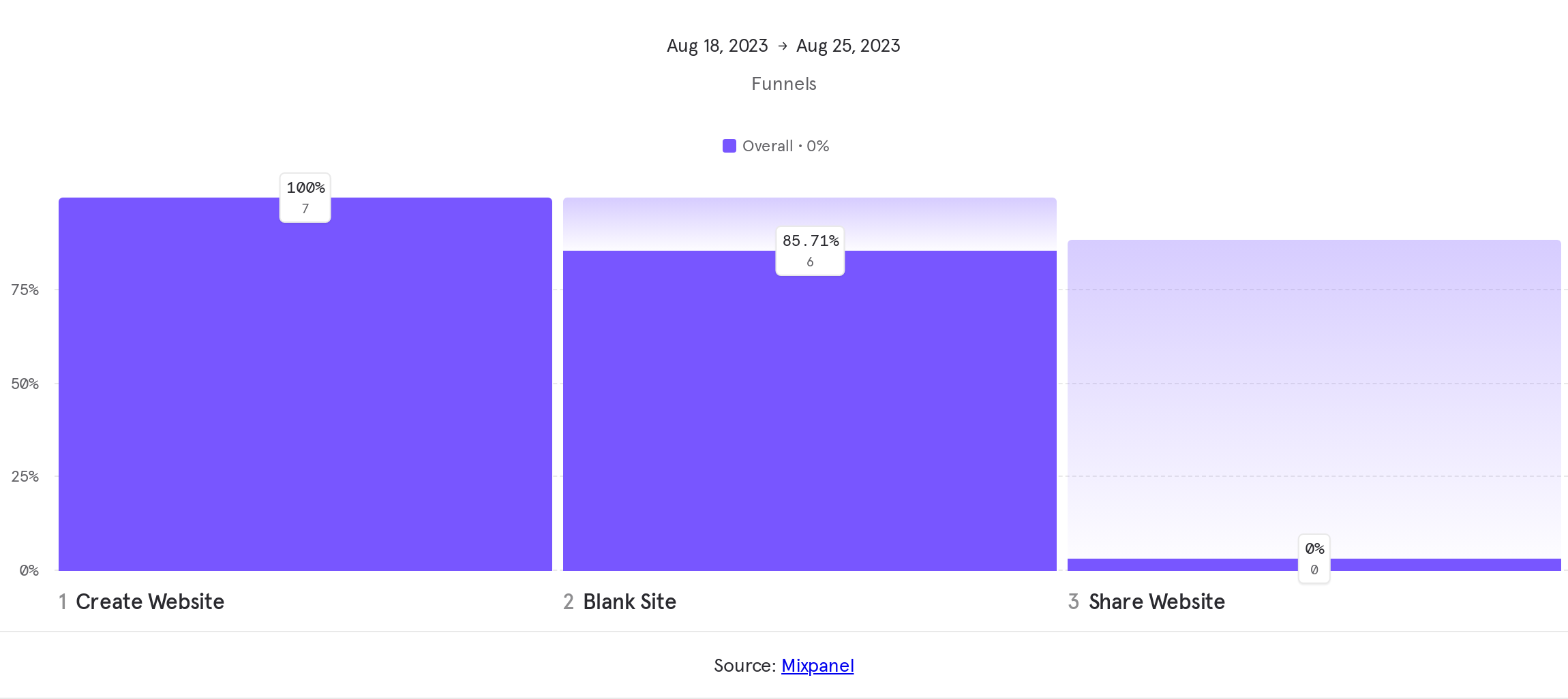Click the 100% value badge on first bar
This screenshot has height=699, width=1568.
305,198
